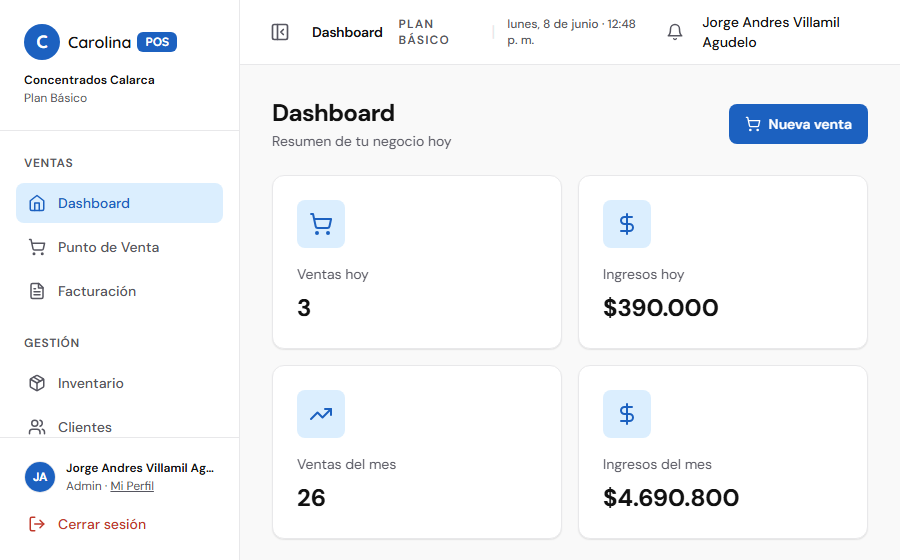Viewport: 900px width, 560px height.
Task: Click the Ingresos hoy value $390.000
Action: click(x=661, y=308)
